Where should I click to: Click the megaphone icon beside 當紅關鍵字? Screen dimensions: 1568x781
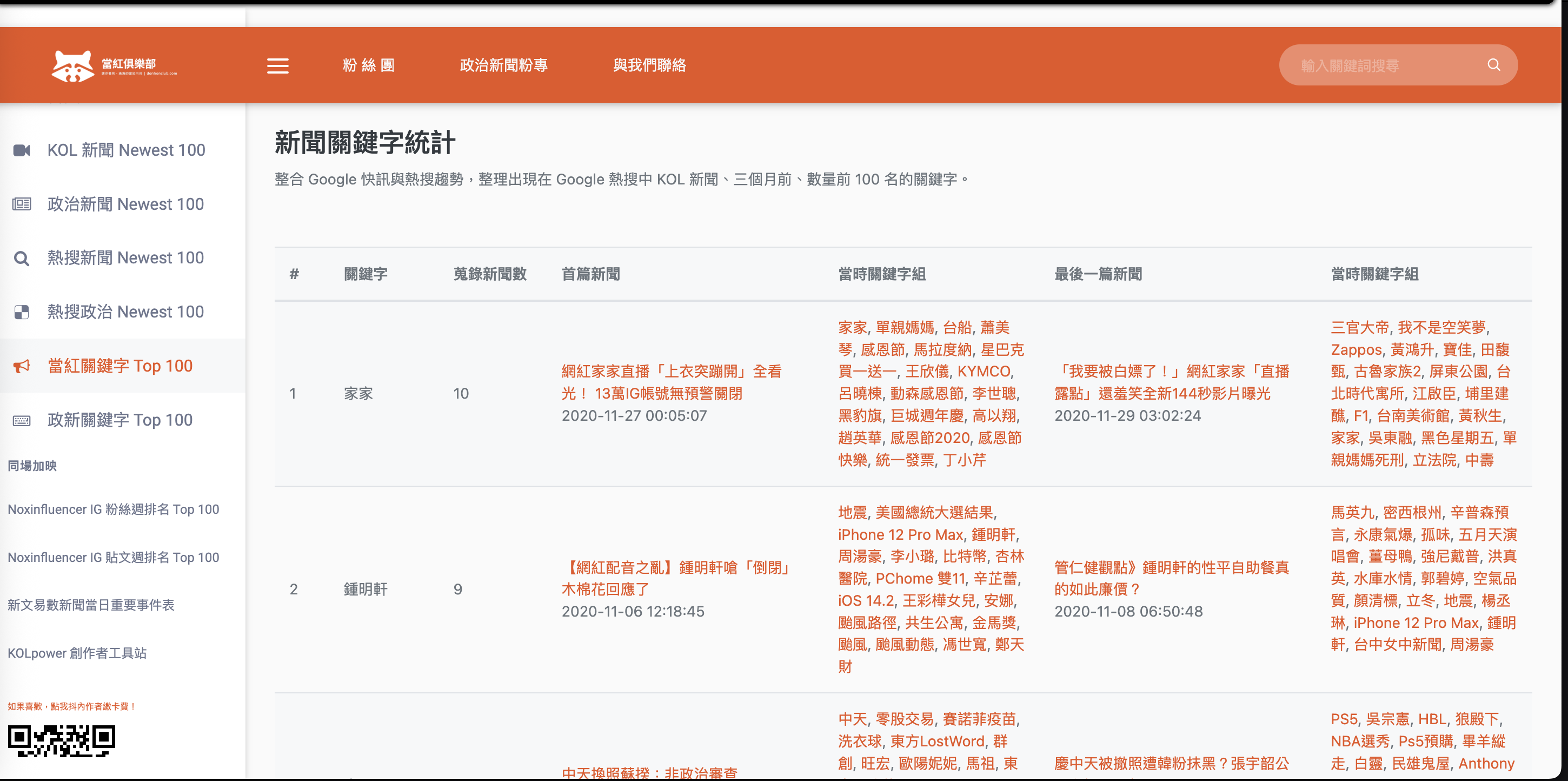22,367
